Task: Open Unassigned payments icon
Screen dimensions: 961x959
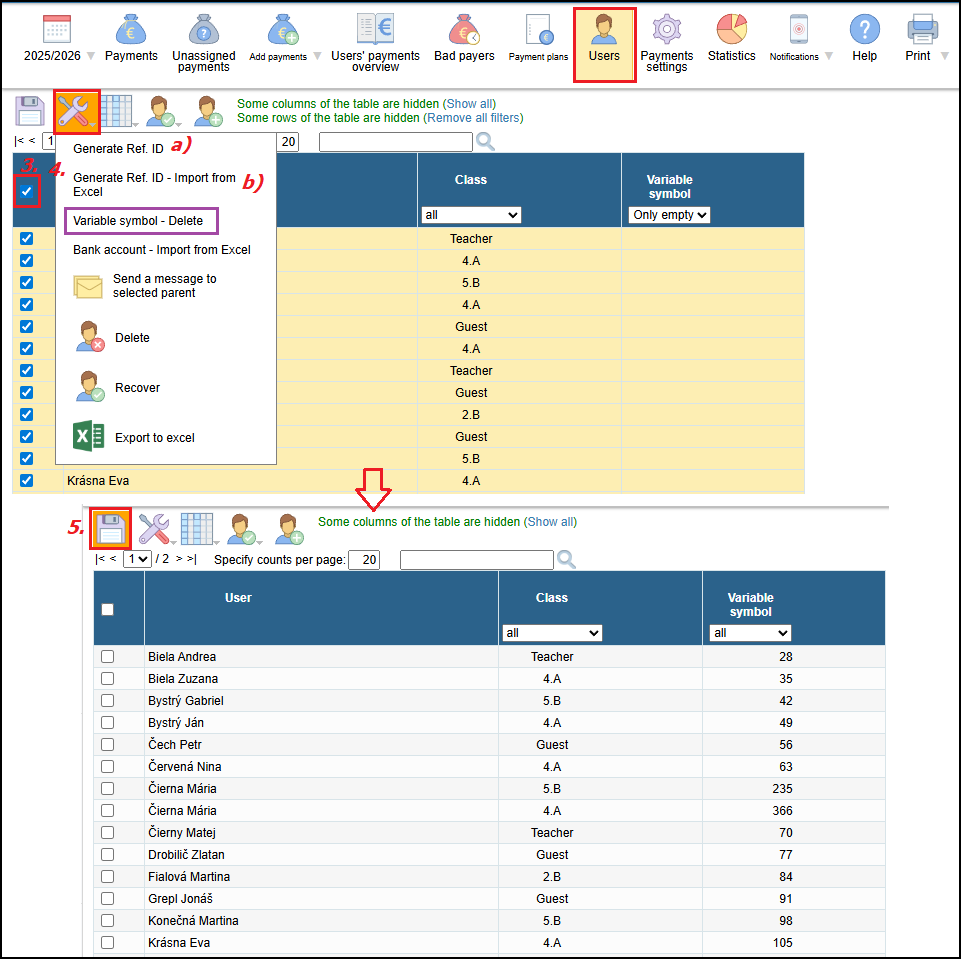Action: click(203, 30)
